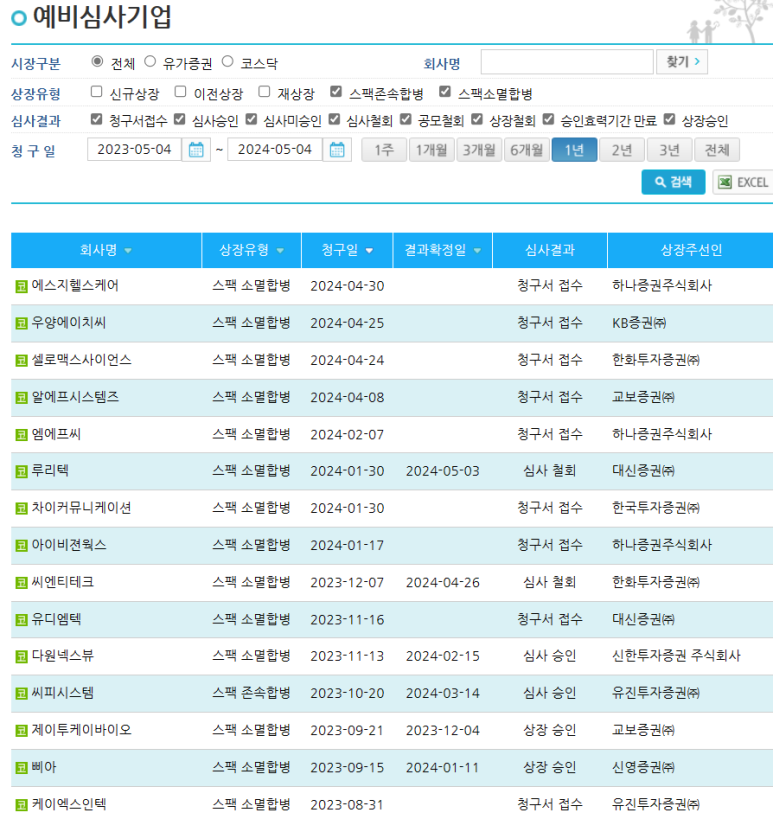Open the start date calendar picker icon
This screenshot has height=819, width=773.
tap(197, 150)
